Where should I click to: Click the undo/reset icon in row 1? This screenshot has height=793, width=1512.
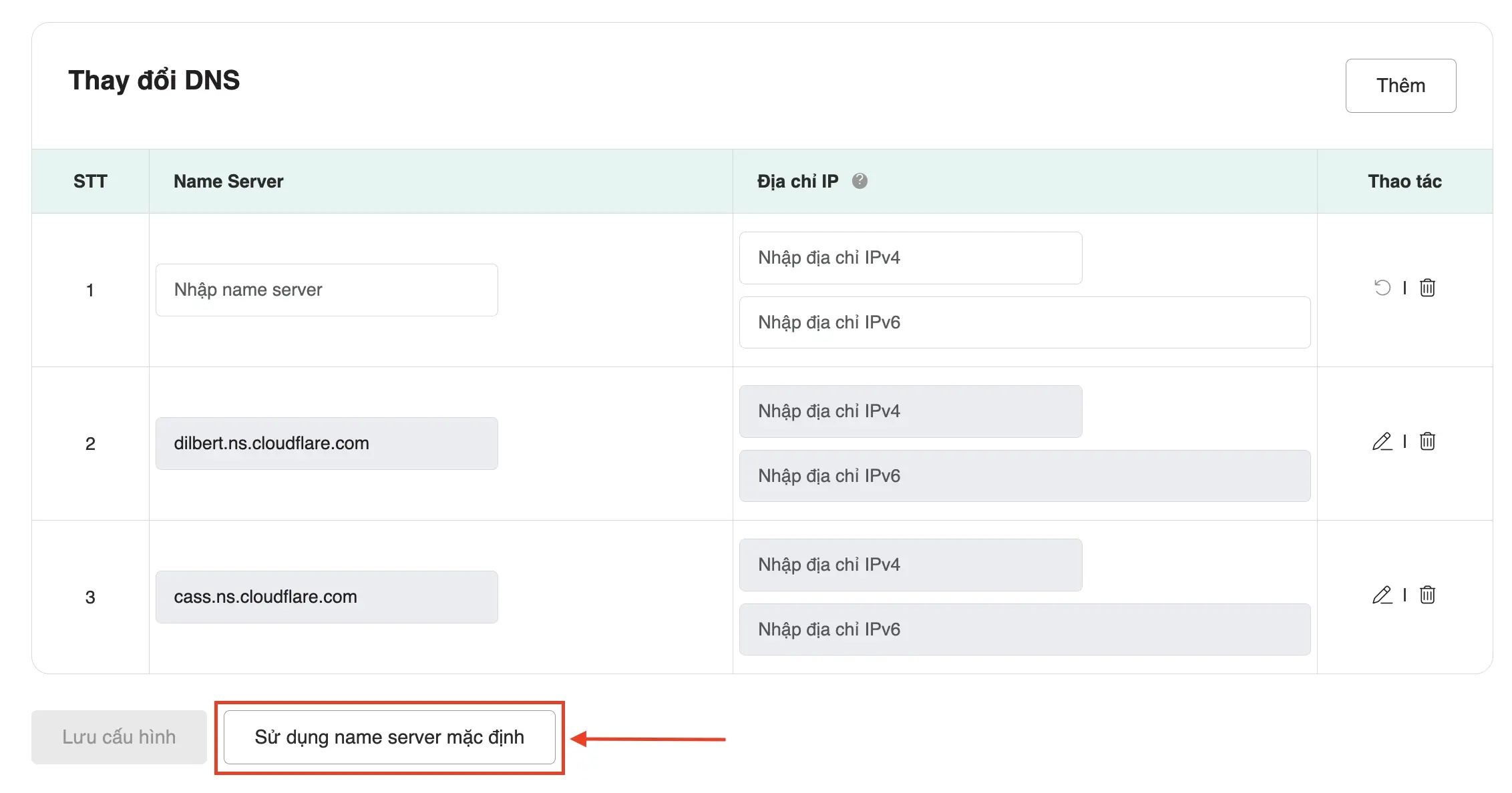tap(1382, 288)
